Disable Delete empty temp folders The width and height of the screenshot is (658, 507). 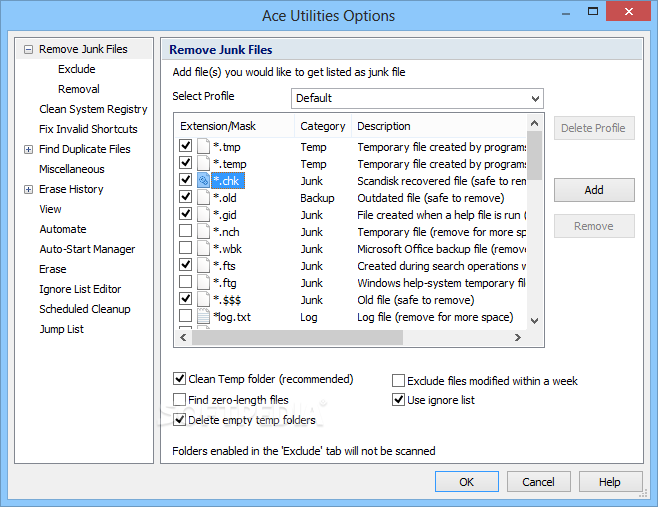tap(180, 419)
